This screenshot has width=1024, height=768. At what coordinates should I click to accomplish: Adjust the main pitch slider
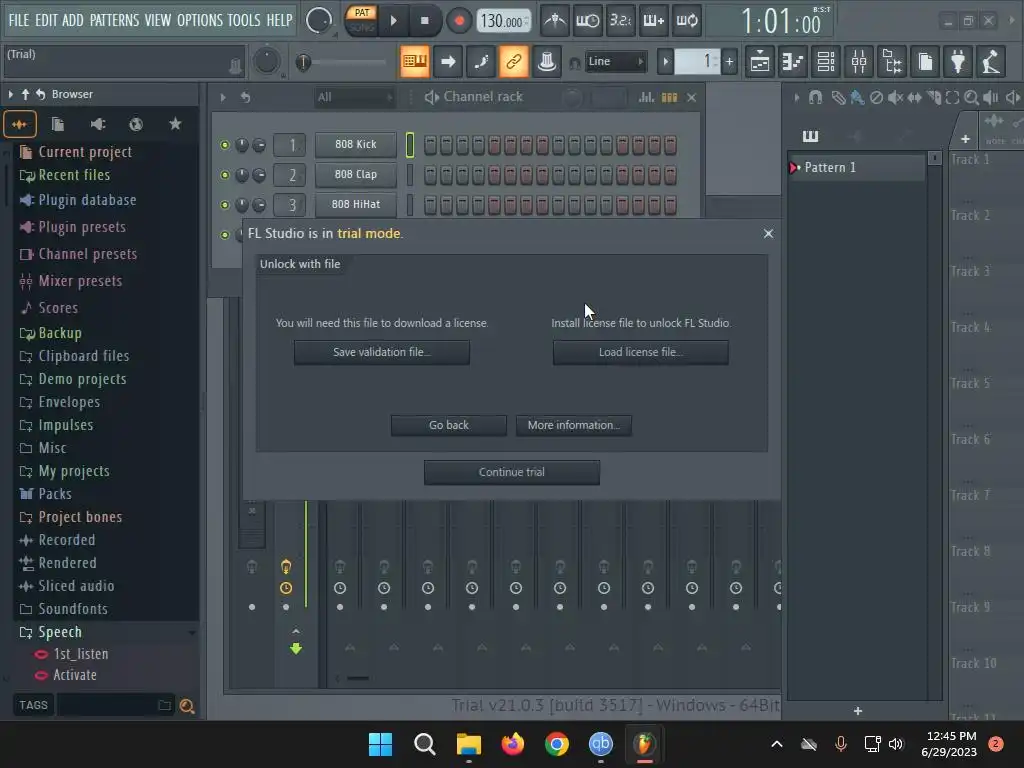341,62
